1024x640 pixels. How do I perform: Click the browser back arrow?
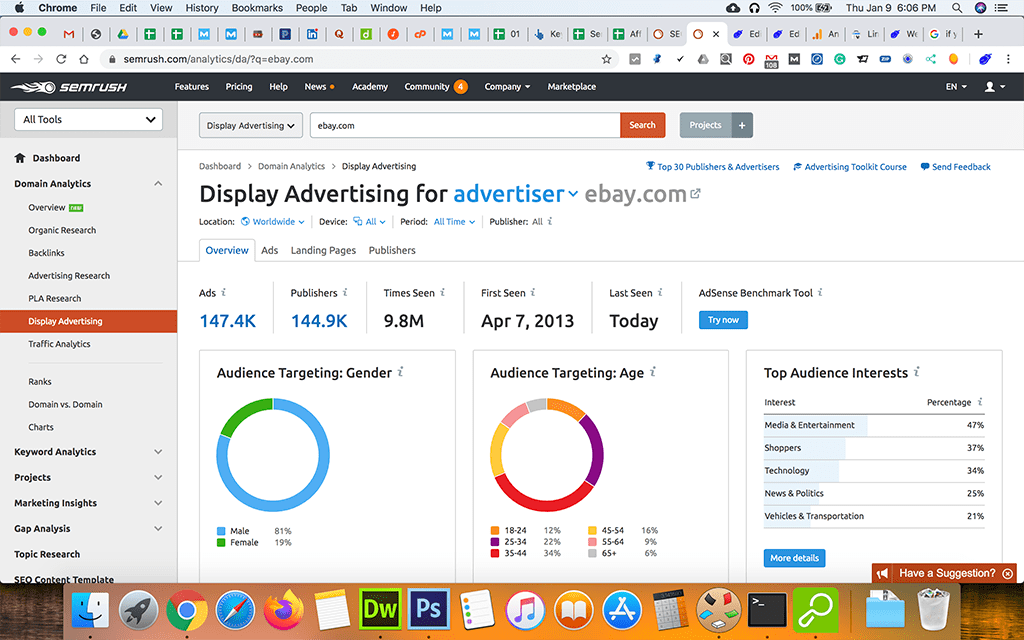16,59
